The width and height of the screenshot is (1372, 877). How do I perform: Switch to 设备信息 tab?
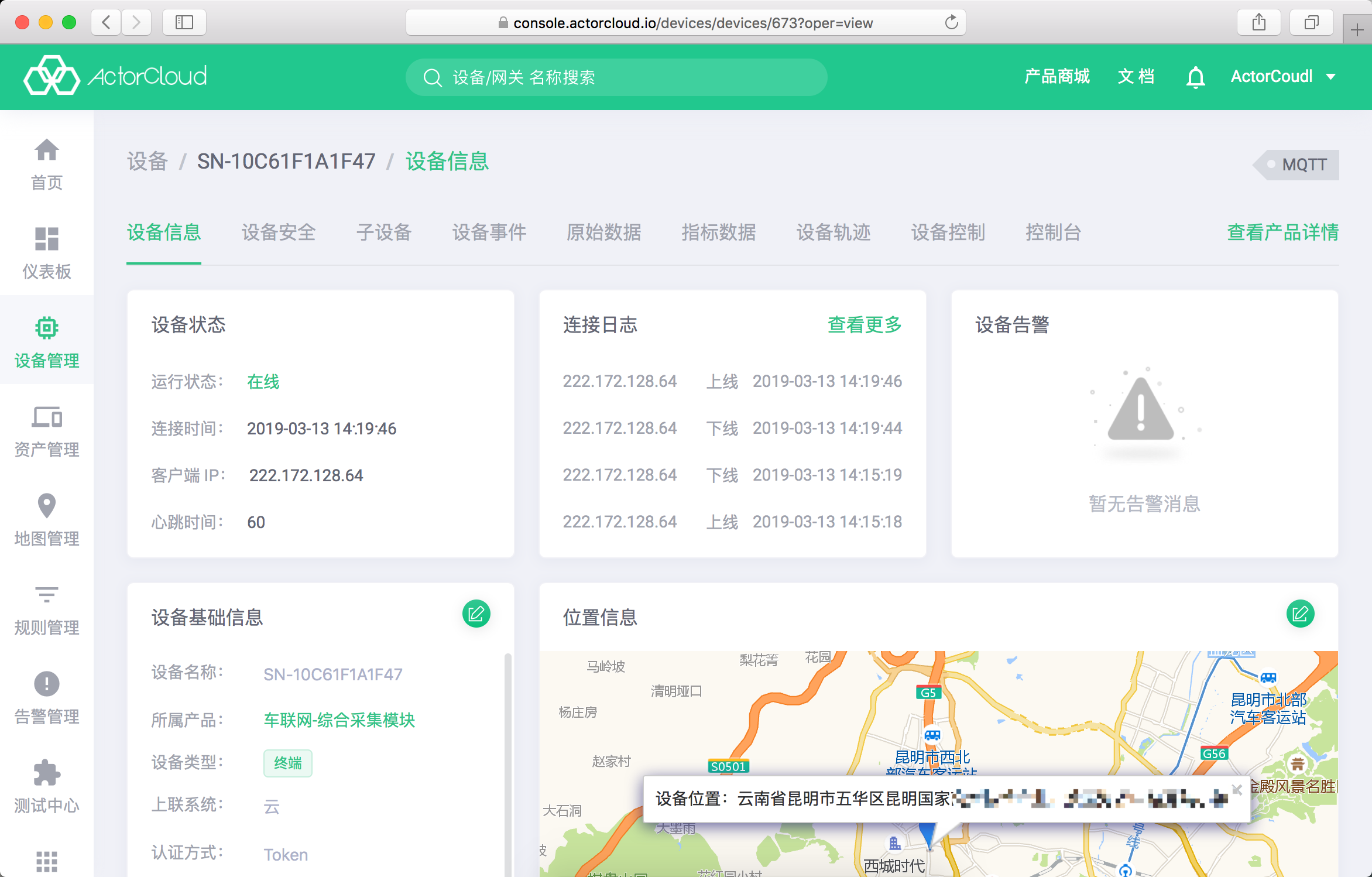164,232
